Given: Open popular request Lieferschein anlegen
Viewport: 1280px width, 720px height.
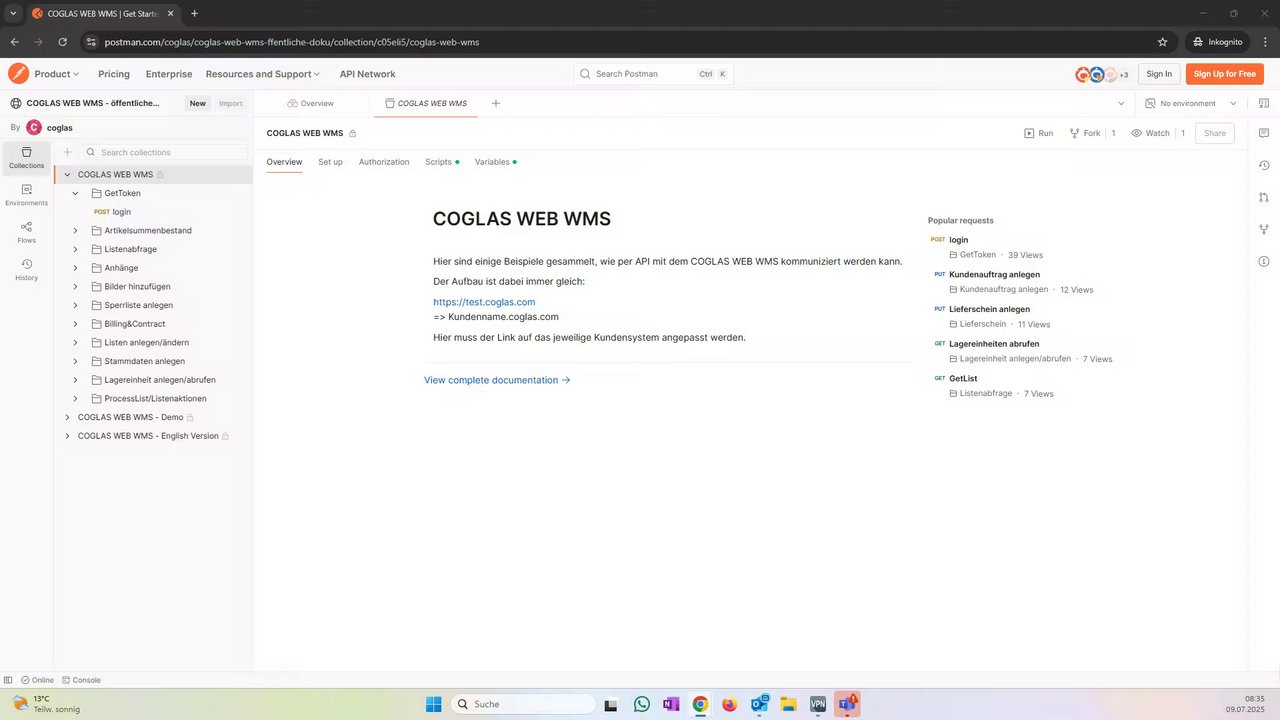Looking at the screenshot, I should pyautogui.click(x=989, y=309).
